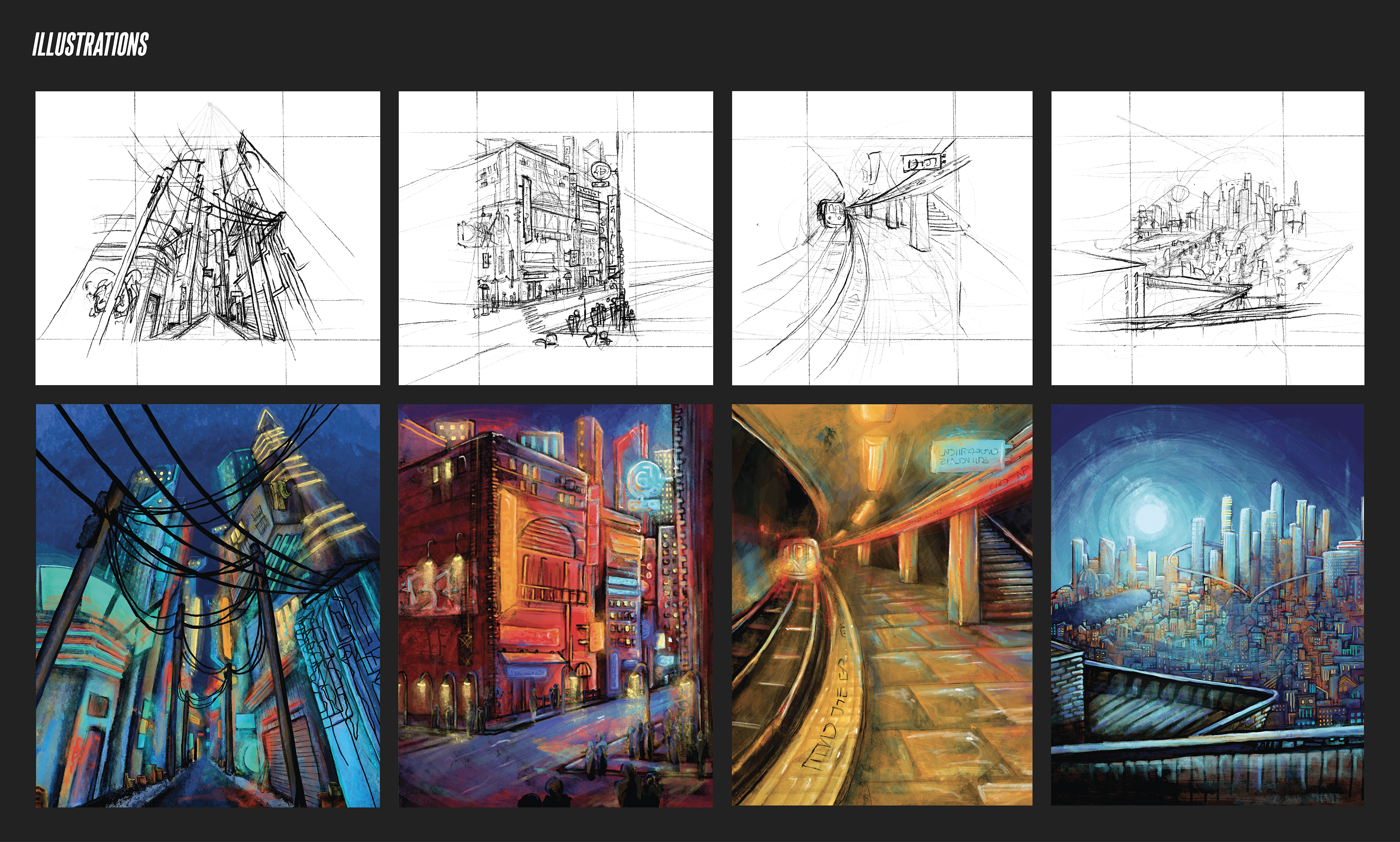Open the corner building street pencil sketch
1400x842 pixels.
coord(556,238)
